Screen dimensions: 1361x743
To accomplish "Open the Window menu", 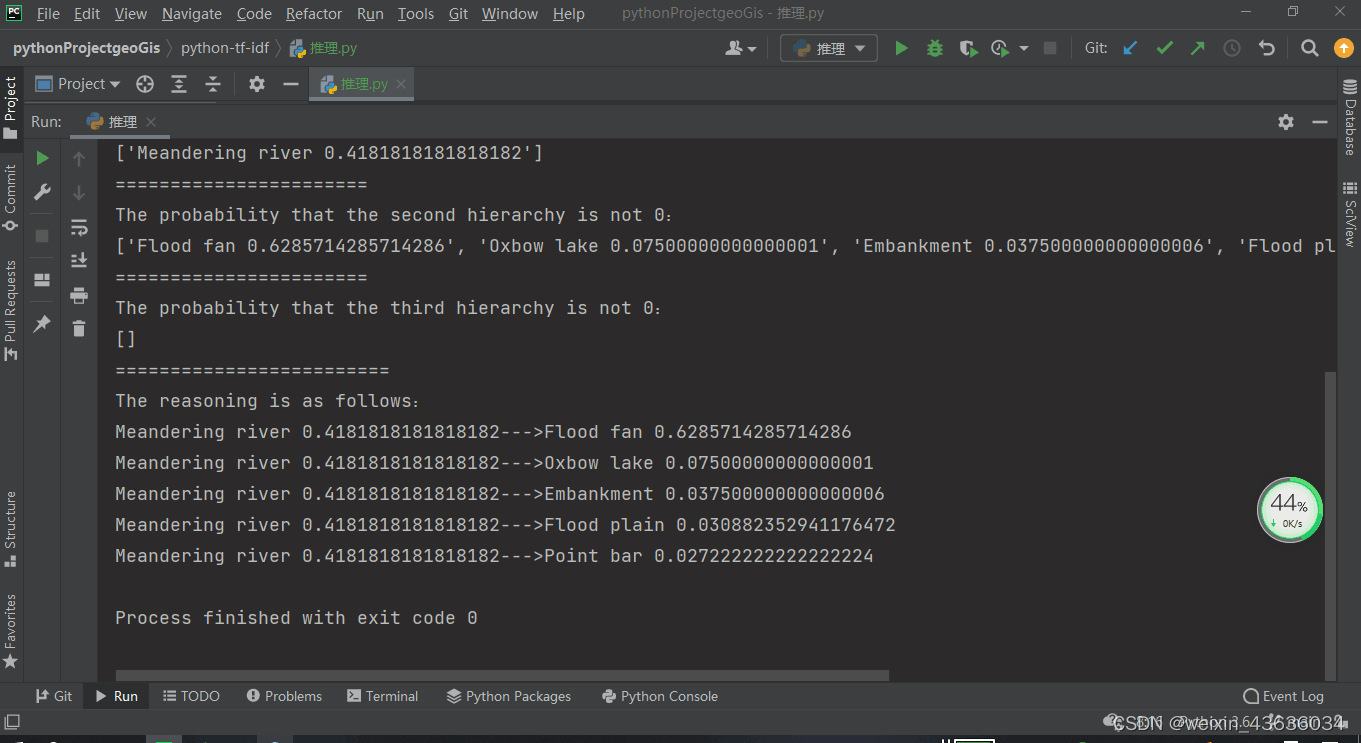I will [511, 14].
